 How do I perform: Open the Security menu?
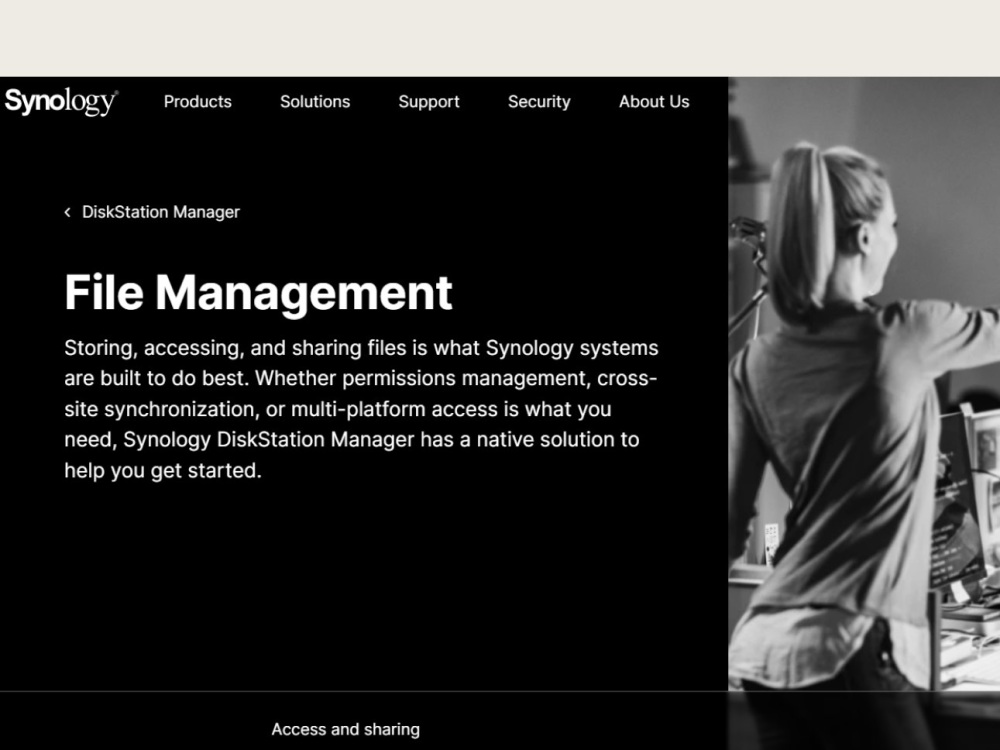click(x=539, y=102)
